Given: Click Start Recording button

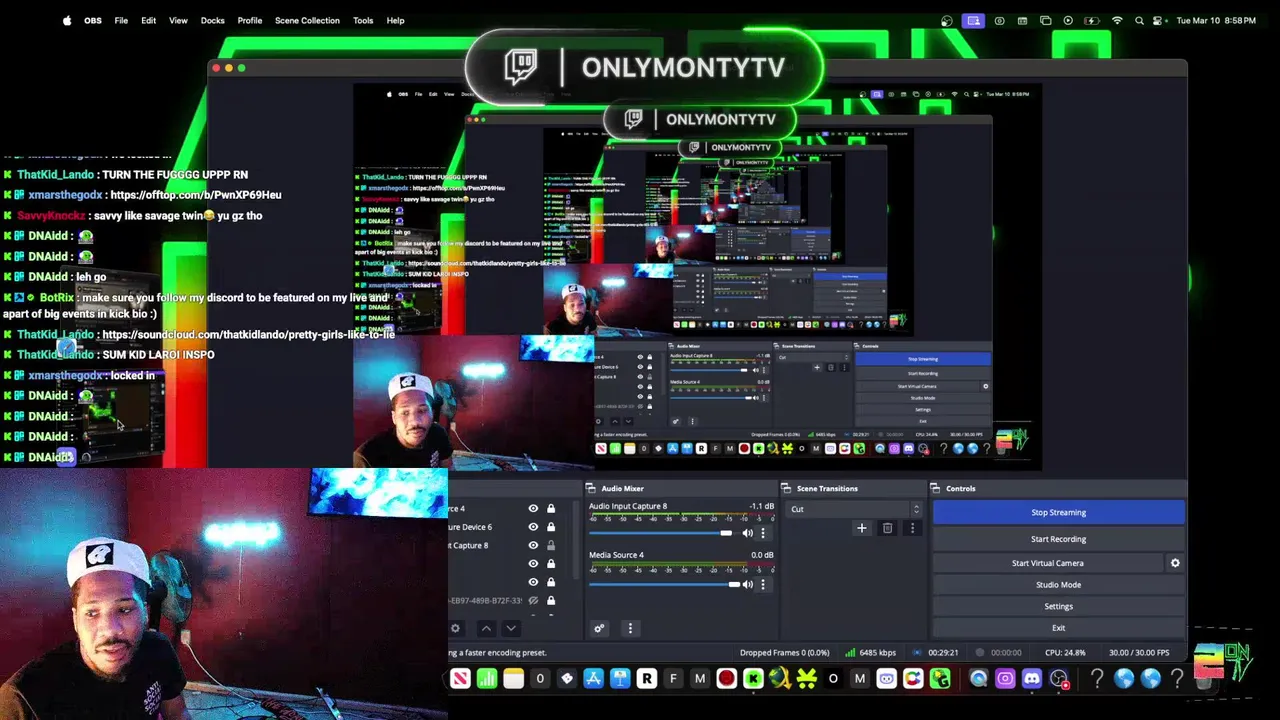Looking at the screenshot, I should 1058,539.
